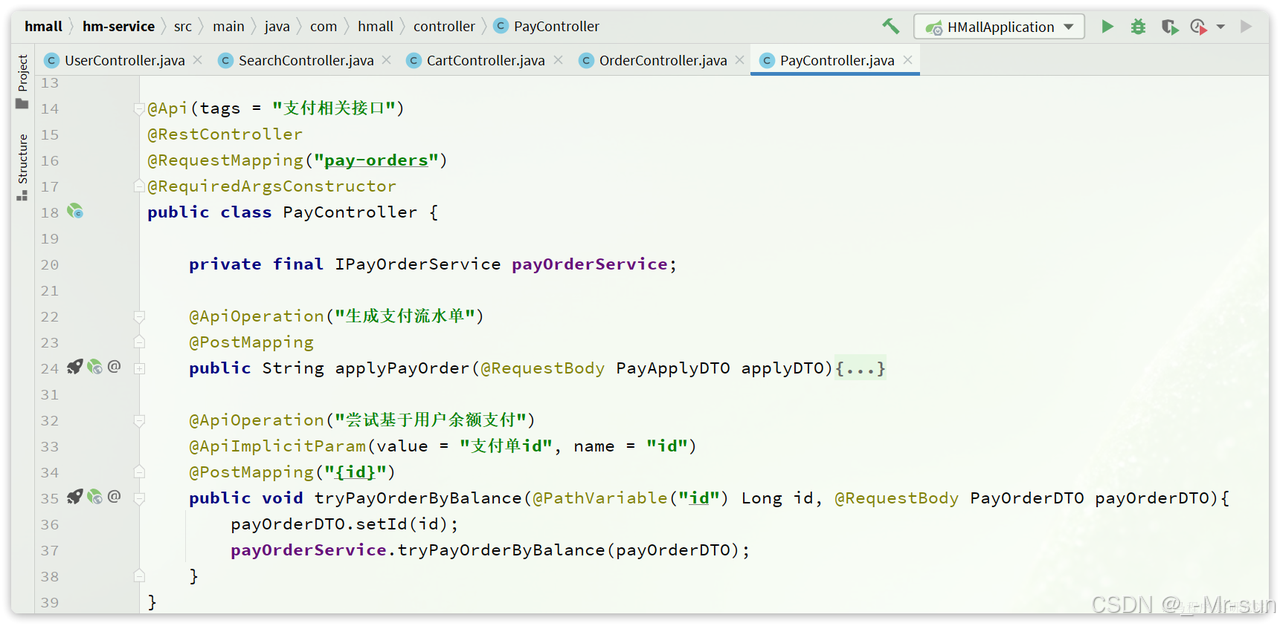Click the greyed-out play icon in toolbar

click(x=1246, y=27)
